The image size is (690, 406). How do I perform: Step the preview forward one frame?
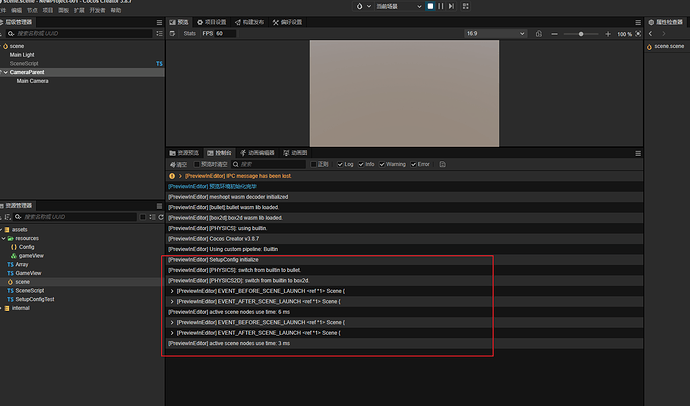[451, 6]
